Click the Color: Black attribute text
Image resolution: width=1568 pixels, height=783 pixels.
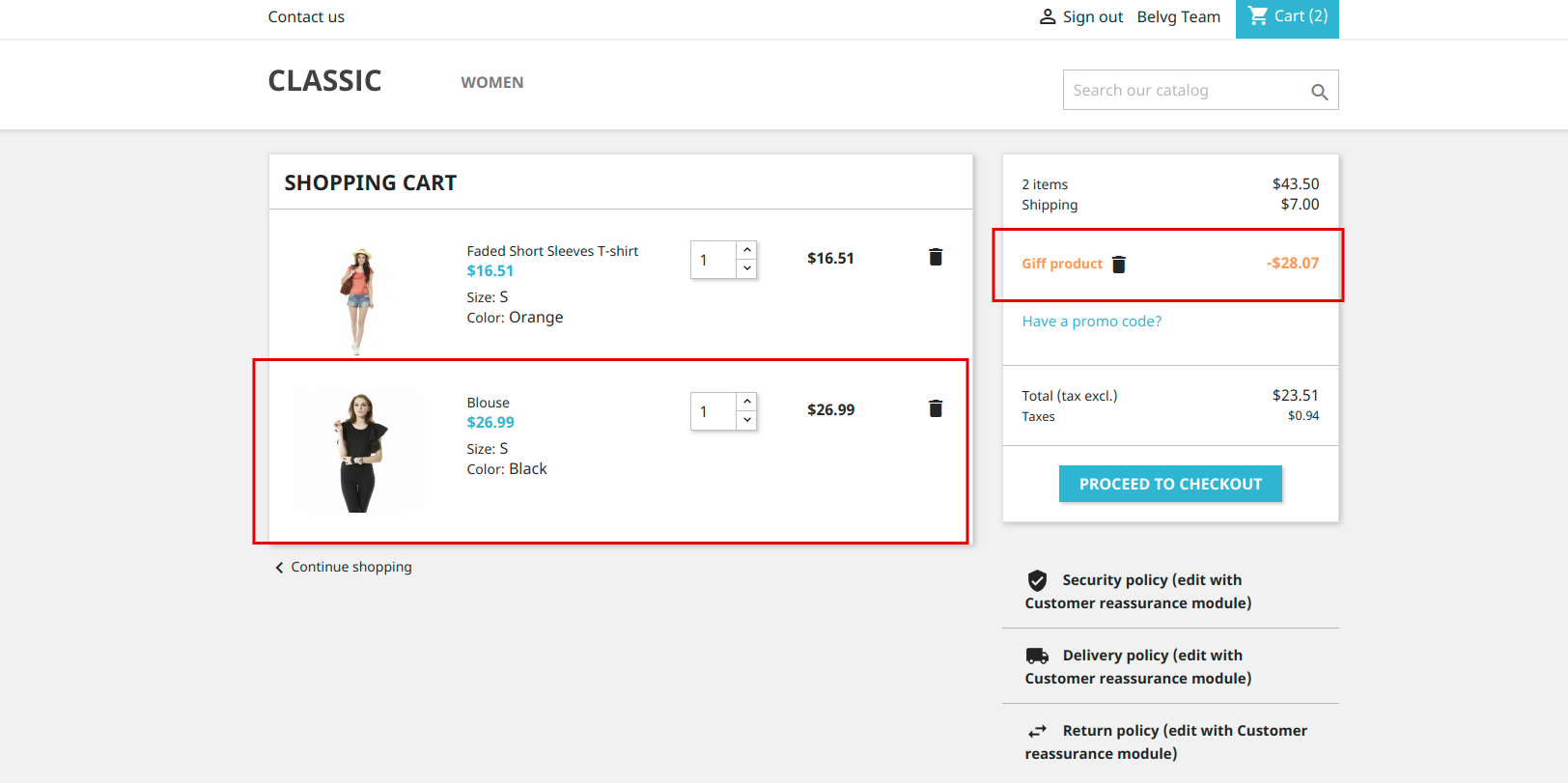pyautogui.click(x=507, y=469)
